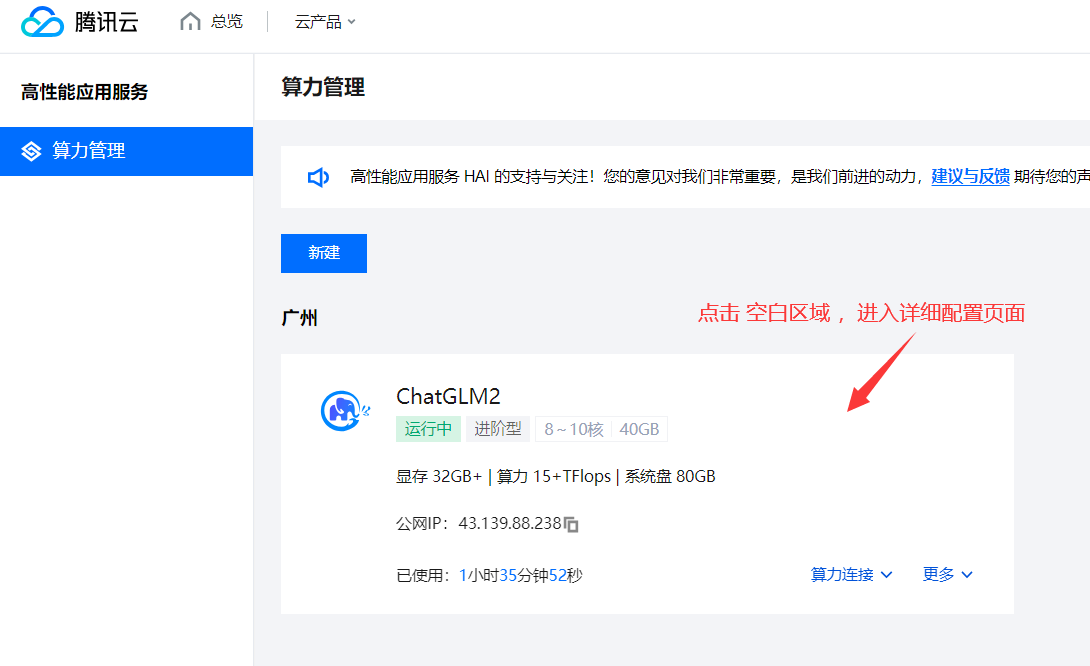Image resolution: width=1090 pixels, height=666 pixels.
Task: Copy the public IP with copy icon
Action: (x=571, y=524)
